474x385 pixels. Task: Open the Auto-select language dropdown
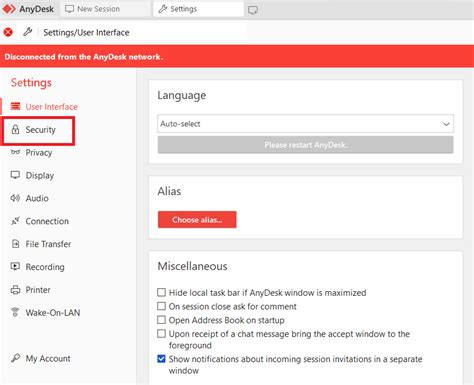click(x=305, y=124)
